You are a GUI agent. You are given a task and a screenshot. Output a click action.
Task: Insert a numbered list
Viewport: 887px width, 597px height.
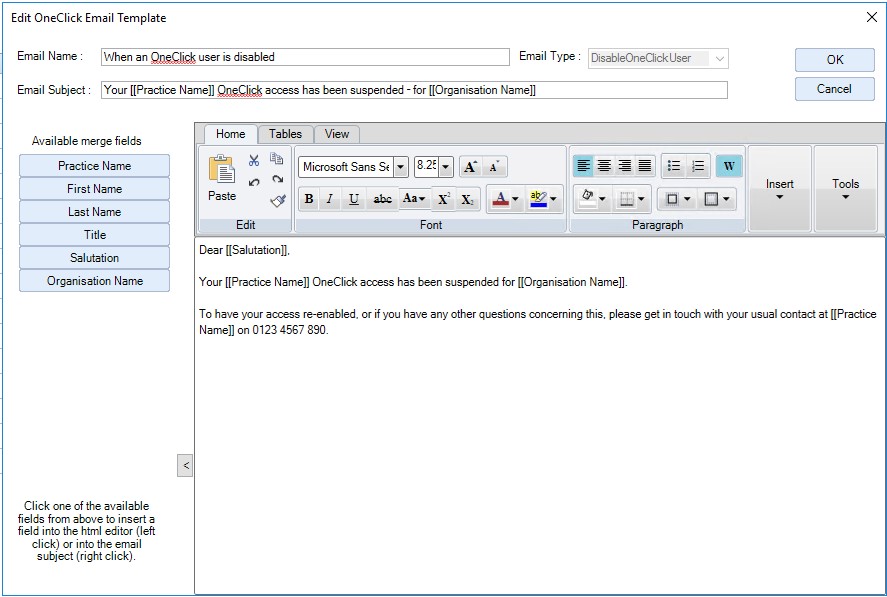[698, 166]
